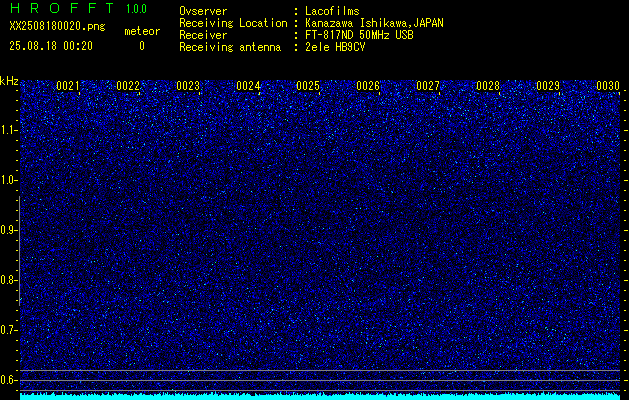Click the version number 1.0.0
Screen dimensions: 629x400
pos(136,9)
